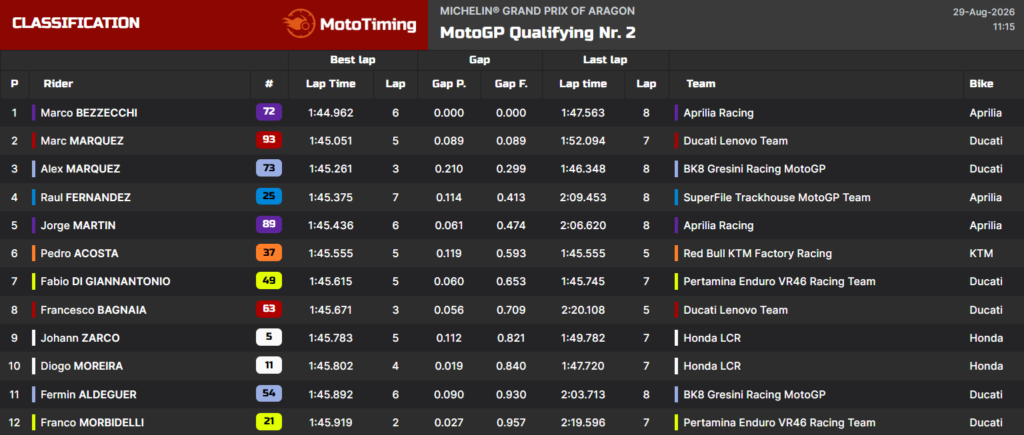
Task: Click MotoGP Qualifying Nr. 2 session title
Action: 537,33
